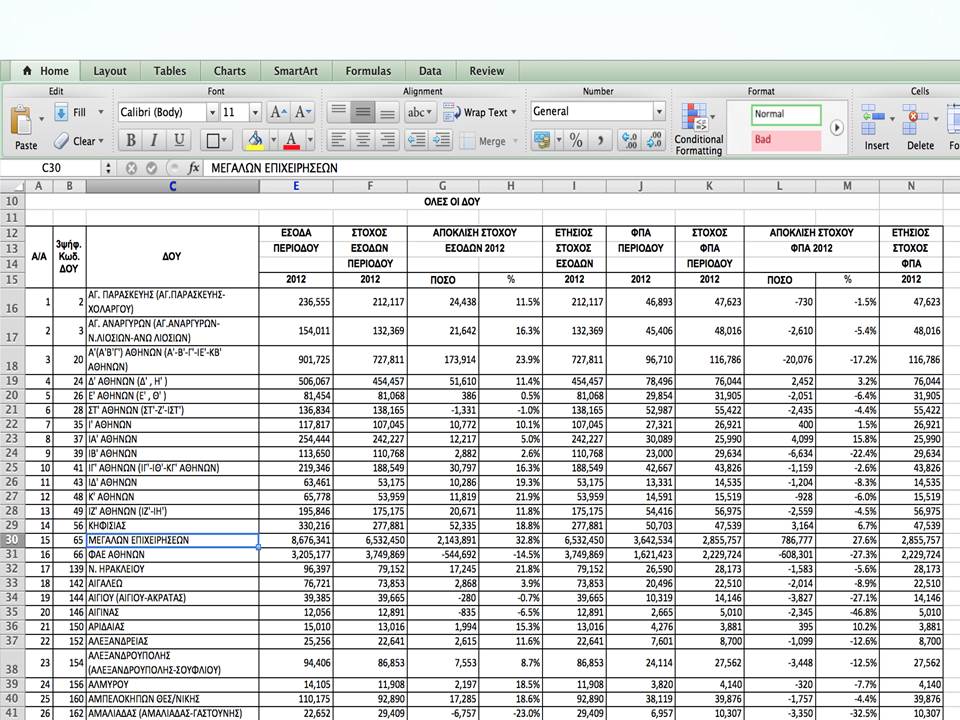Open the Data tab
960x720 pixels.
[x=430, y=71]
